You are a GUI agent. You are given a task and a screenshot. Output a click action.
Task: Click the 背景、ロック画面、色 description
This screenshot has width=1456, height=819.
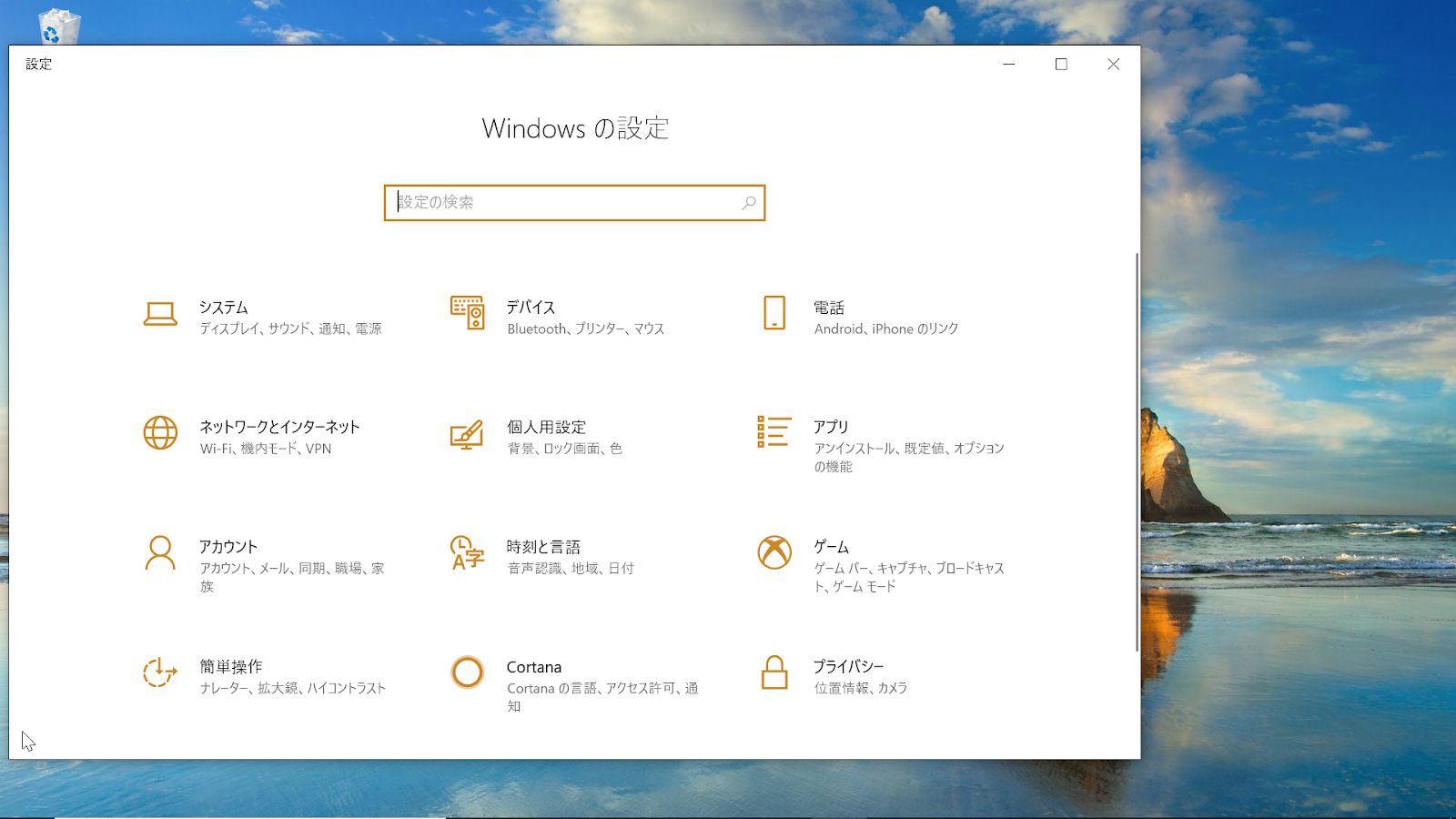tap(565, 449)
